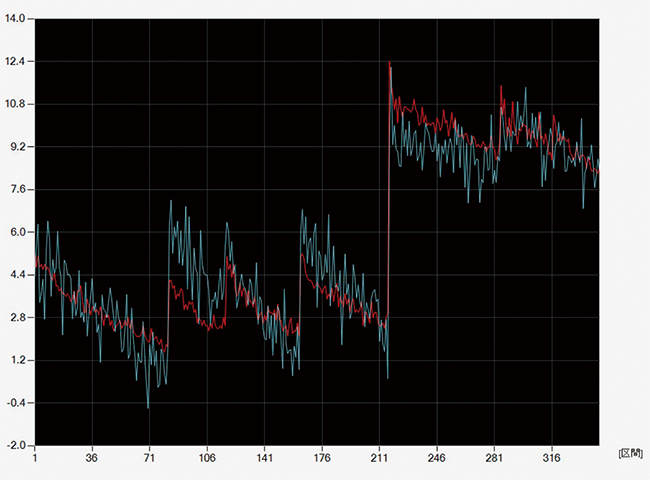Screen dimensions: 650x480
Task: Click the y-axis label 6.0
Action: click(17, 232)
